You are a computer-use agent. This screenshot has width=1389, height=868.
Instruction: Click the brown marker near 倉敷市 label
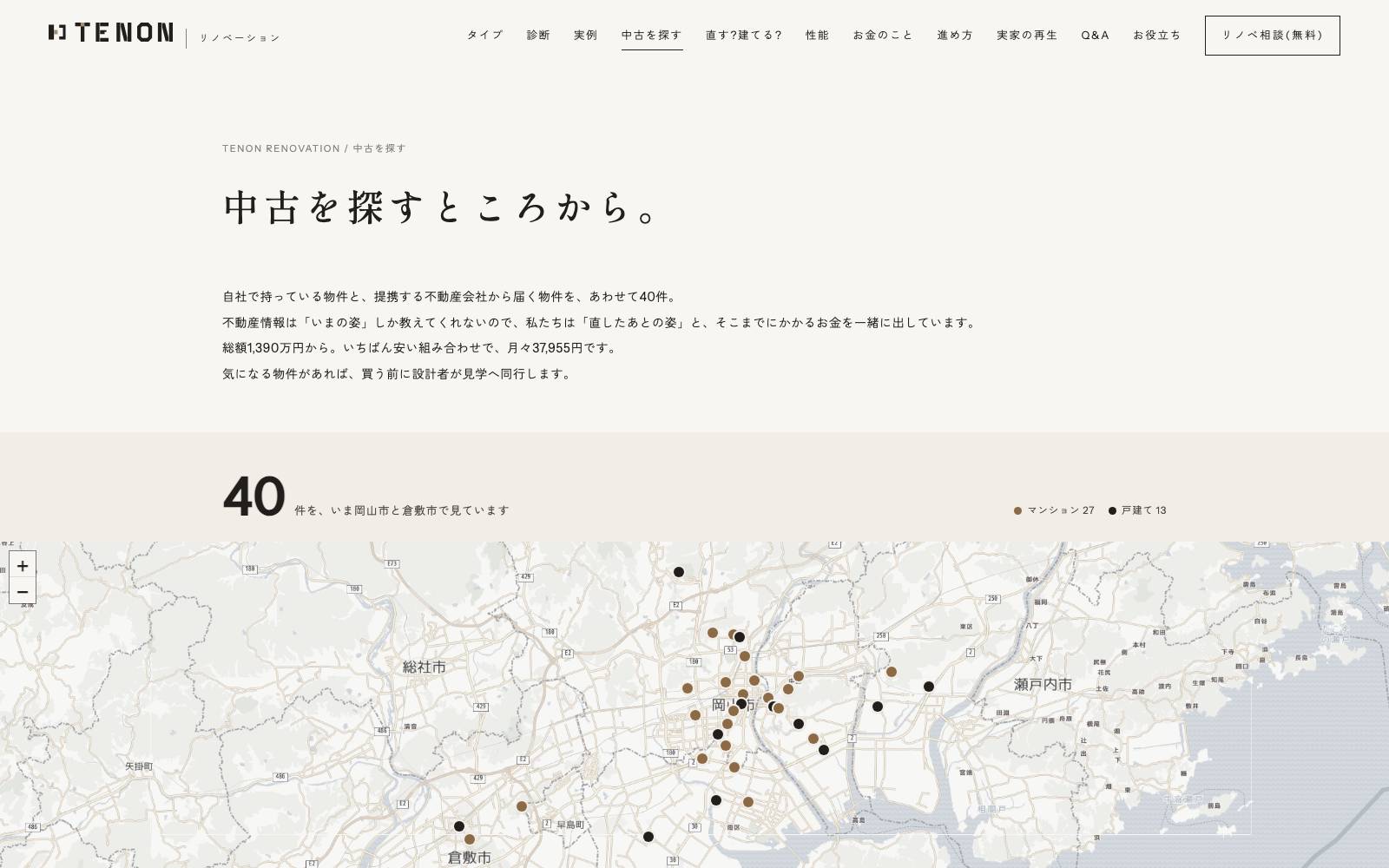(470, 839)
